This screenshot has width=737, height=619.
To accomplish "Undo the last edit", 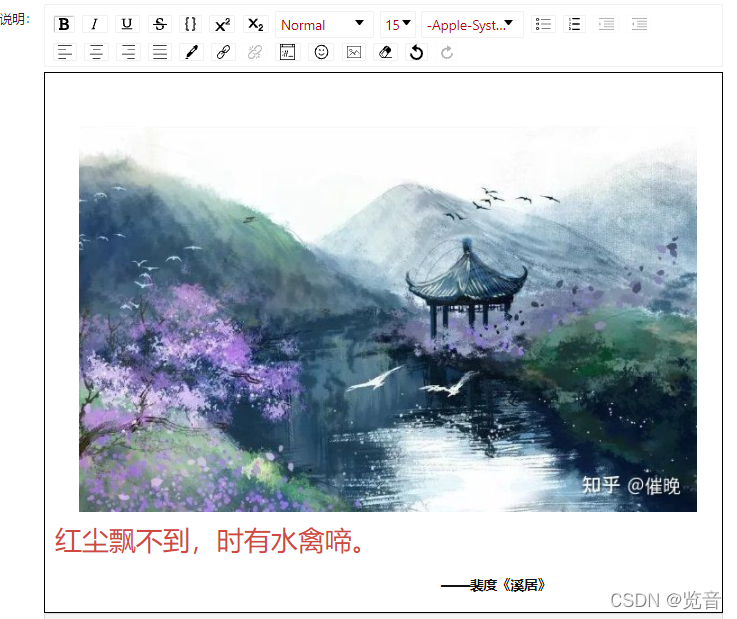I will point(416,52).
